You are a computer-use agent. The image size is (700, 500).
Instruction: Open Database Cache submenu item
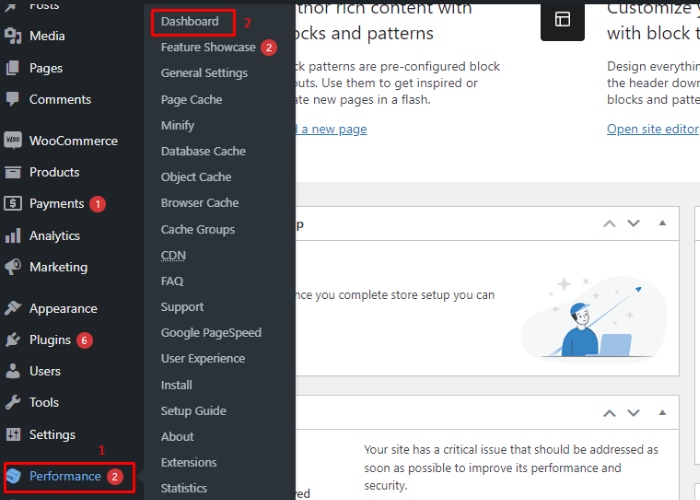tap(203, 151)
